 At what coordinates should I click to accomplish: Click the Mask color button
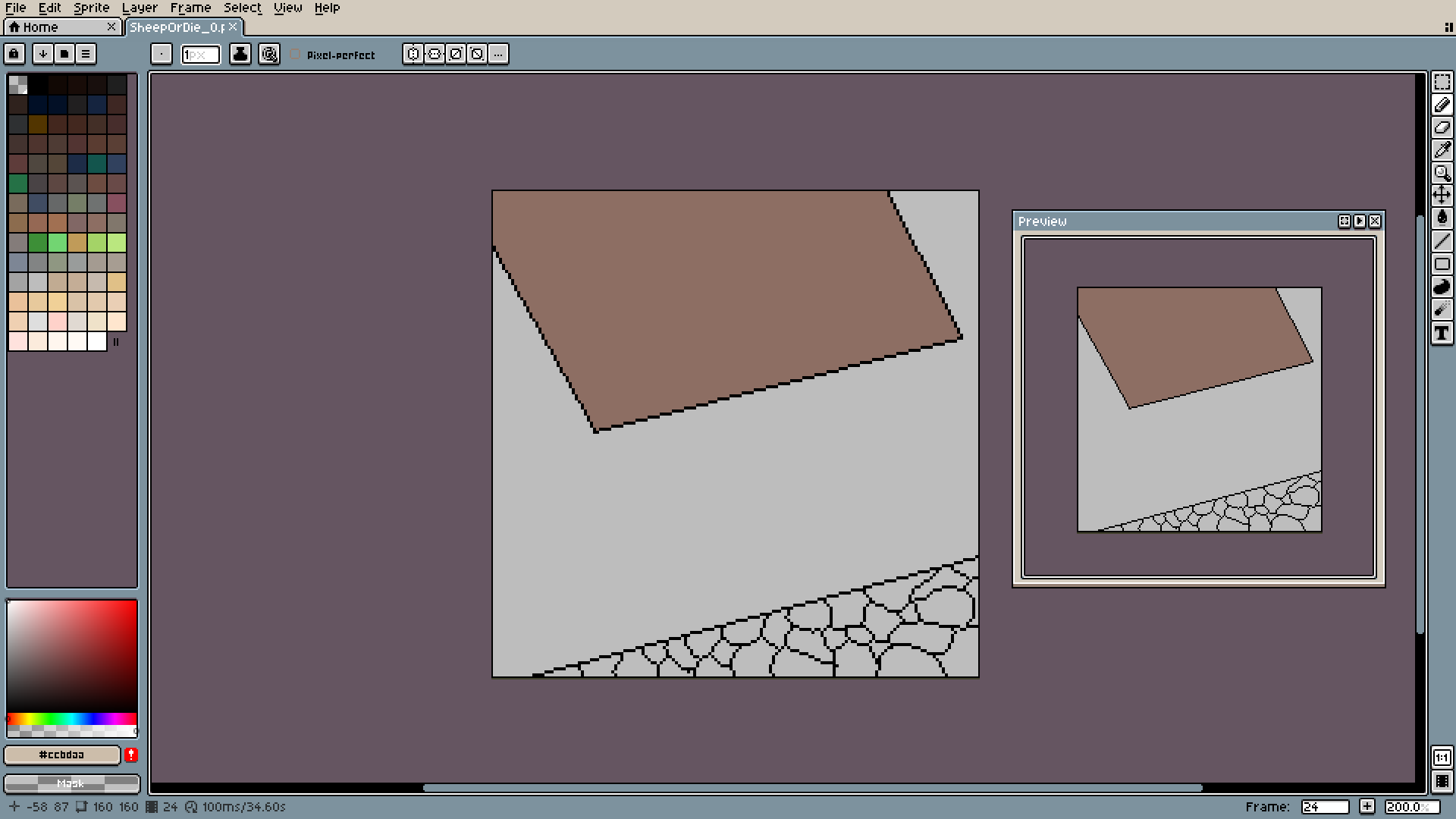[x=71, y=783]
